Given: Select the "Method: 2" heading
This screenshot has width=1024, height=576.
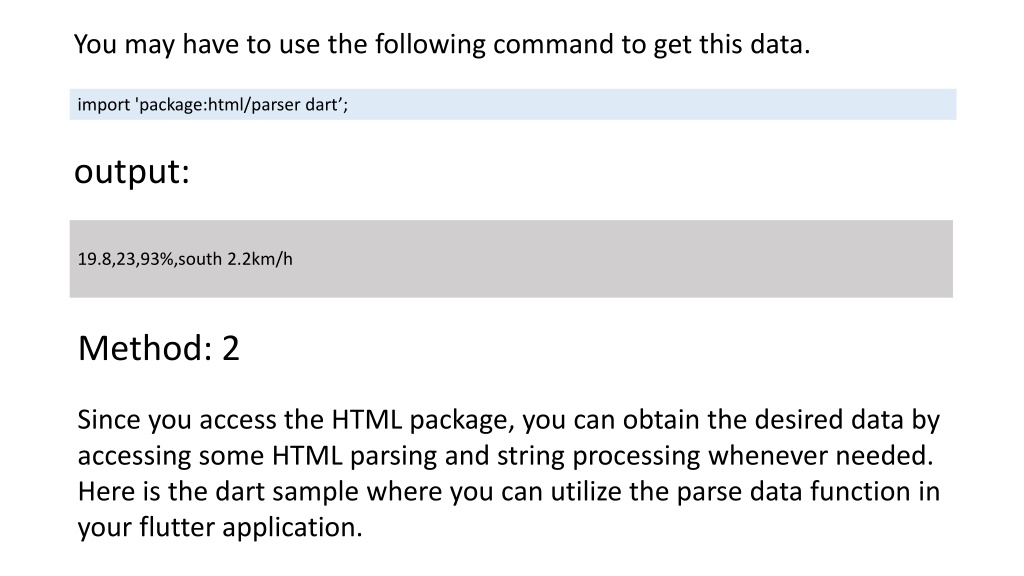Looking at the screenshot, I should (159, 348).
